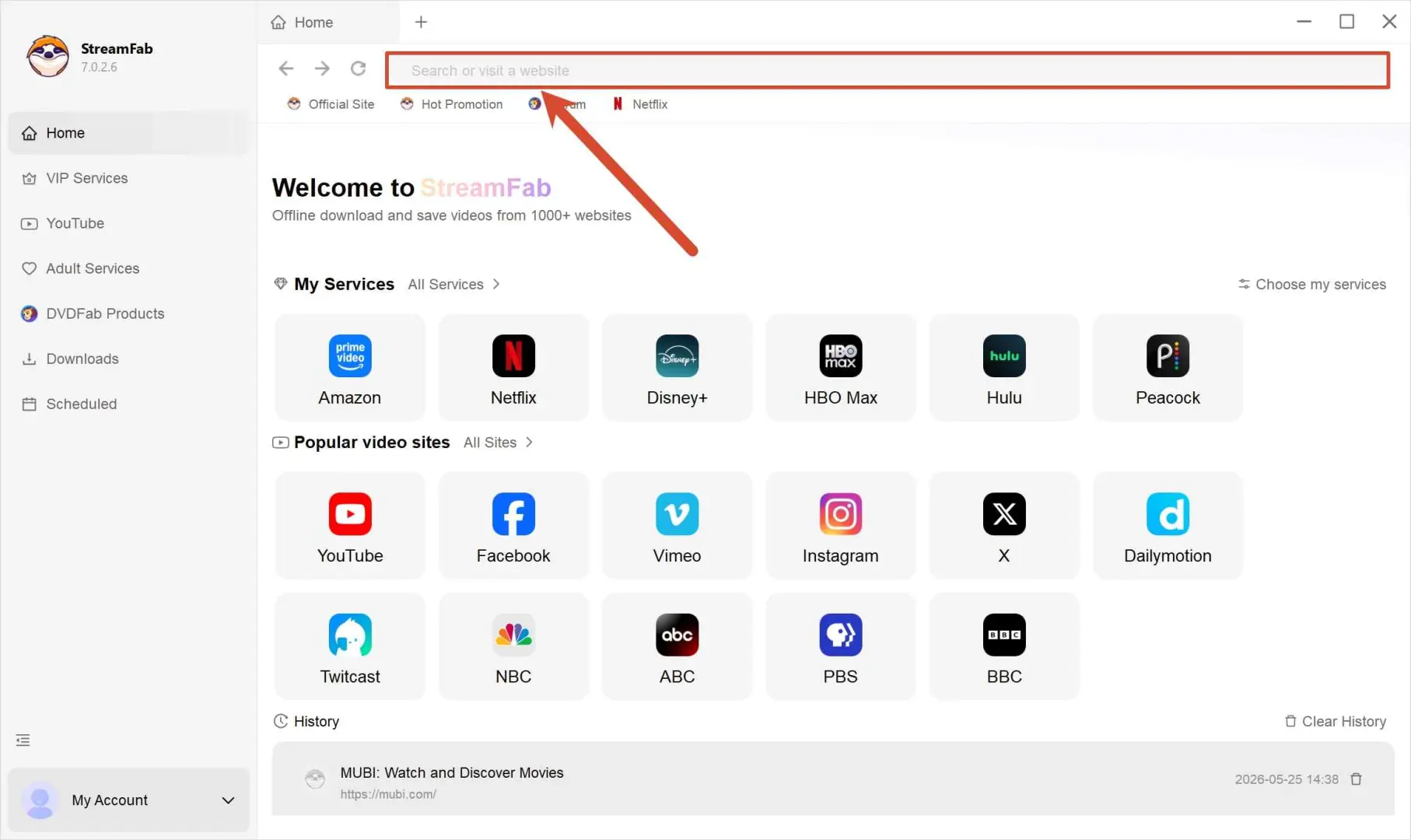Select Home in the sidebar
This screenshot has width=1411, height=840.
coord(128,133)
